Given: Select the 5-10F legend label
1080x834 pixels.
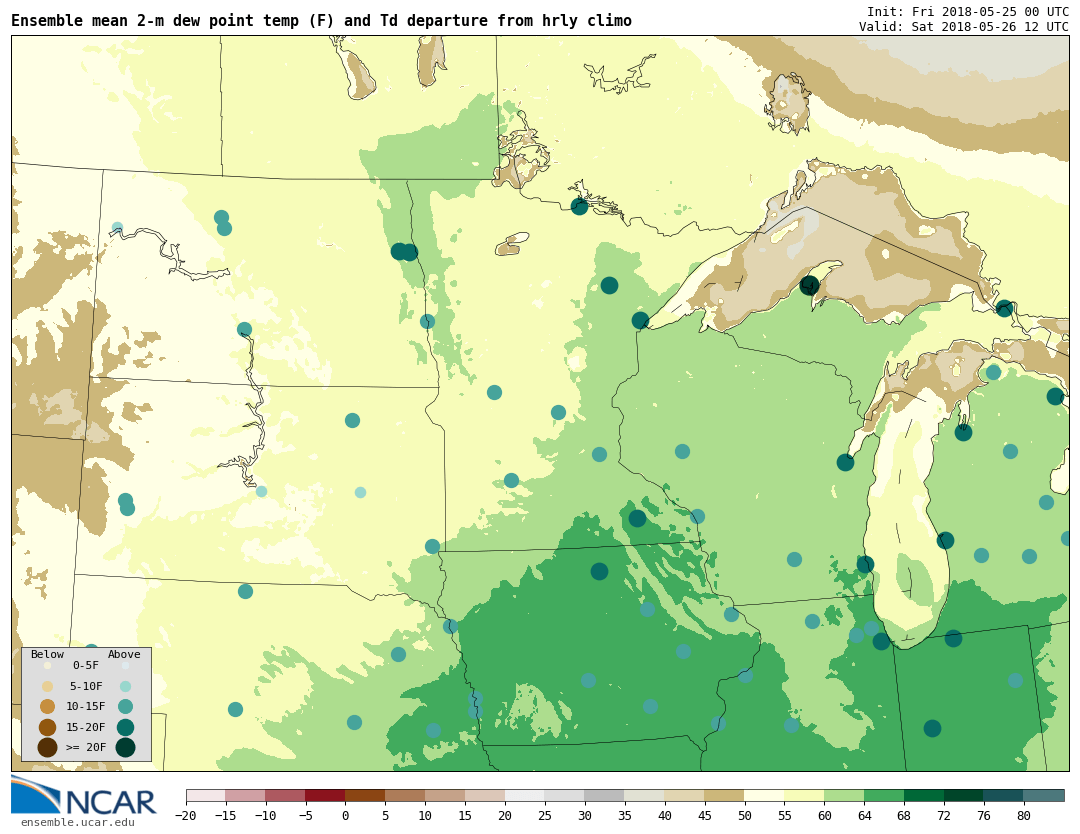Looking at the screenshot, I should coord(86,686).
